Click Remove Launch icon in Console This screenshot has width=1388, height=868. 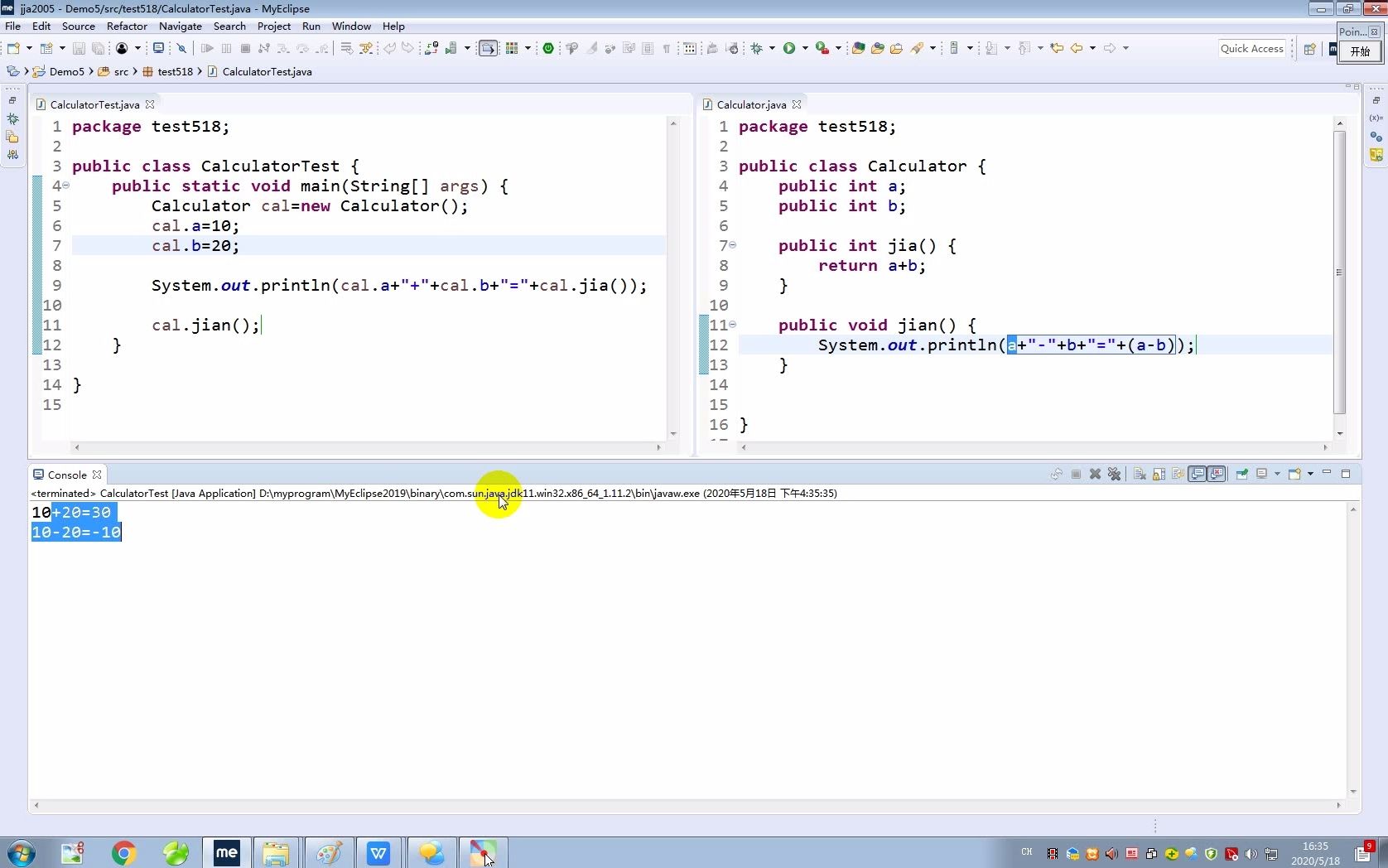[x=1095, y=474]
